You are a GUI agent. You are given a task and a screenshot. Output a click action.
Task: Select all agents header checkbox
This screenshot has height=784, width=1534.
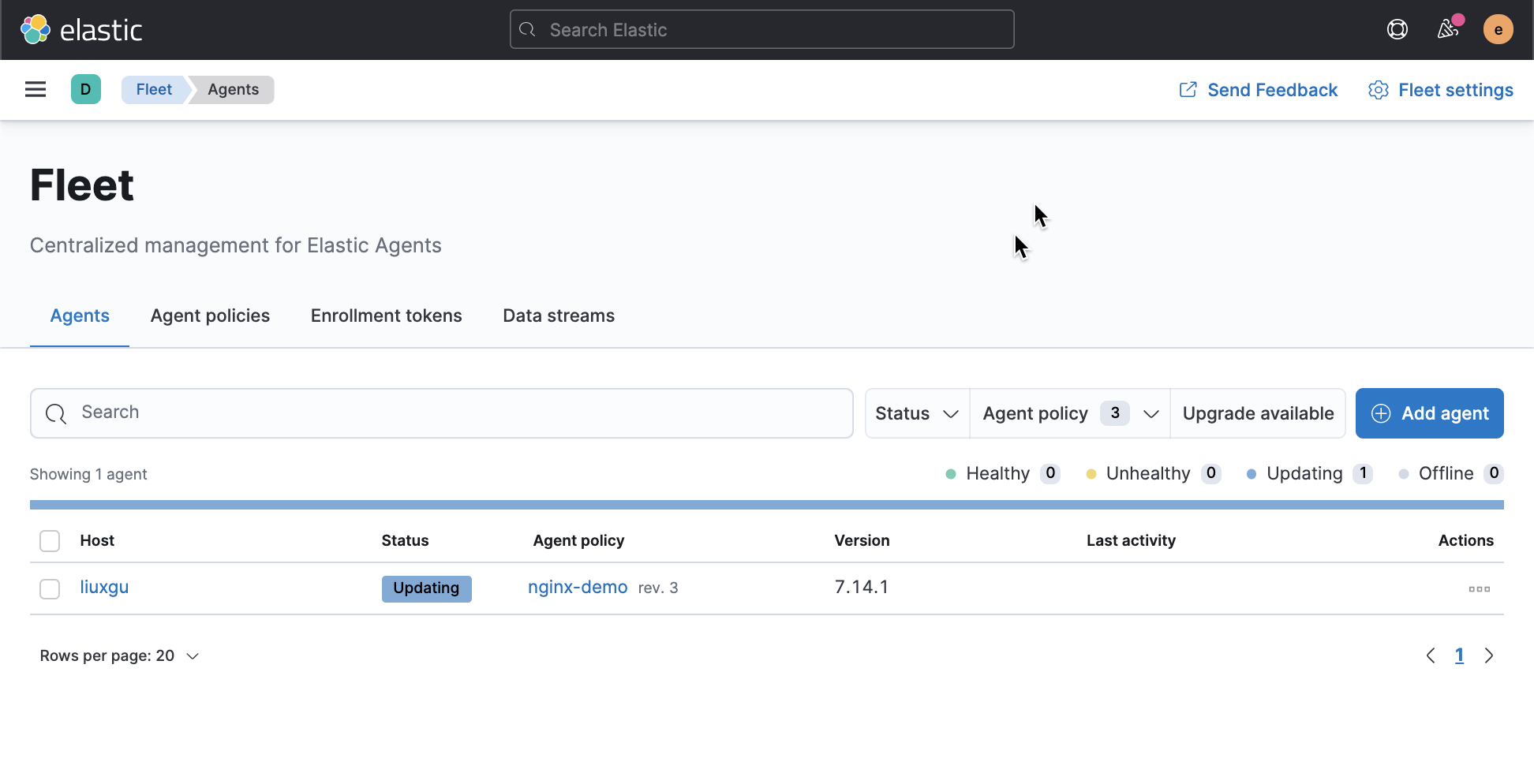point(50,541)
